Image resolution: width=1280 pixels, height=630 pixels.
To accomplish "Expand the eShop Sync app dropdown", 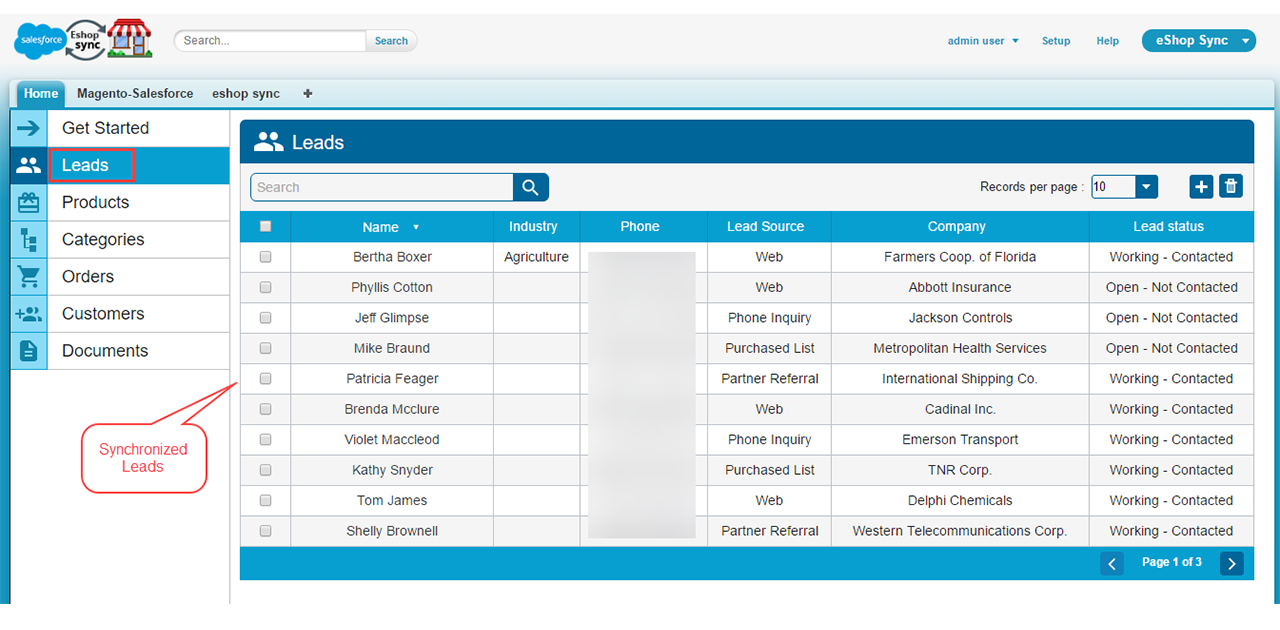I will point(1245,41).
